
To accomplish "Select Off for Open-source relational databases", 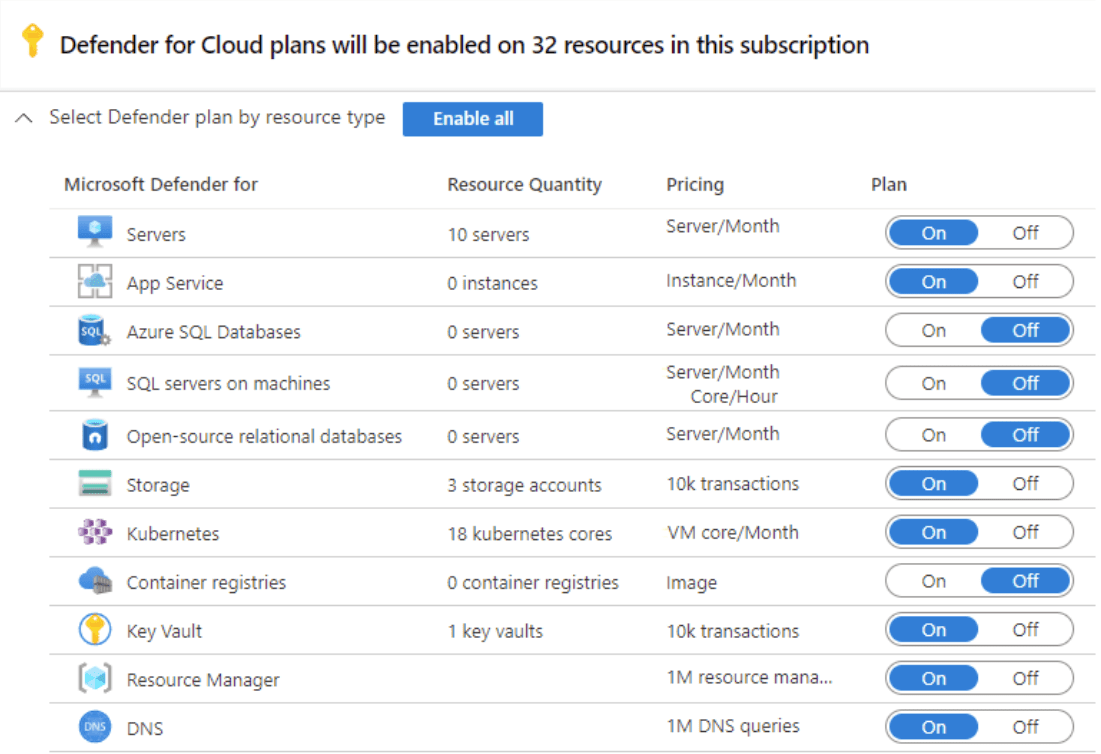I will point(1025,435).
